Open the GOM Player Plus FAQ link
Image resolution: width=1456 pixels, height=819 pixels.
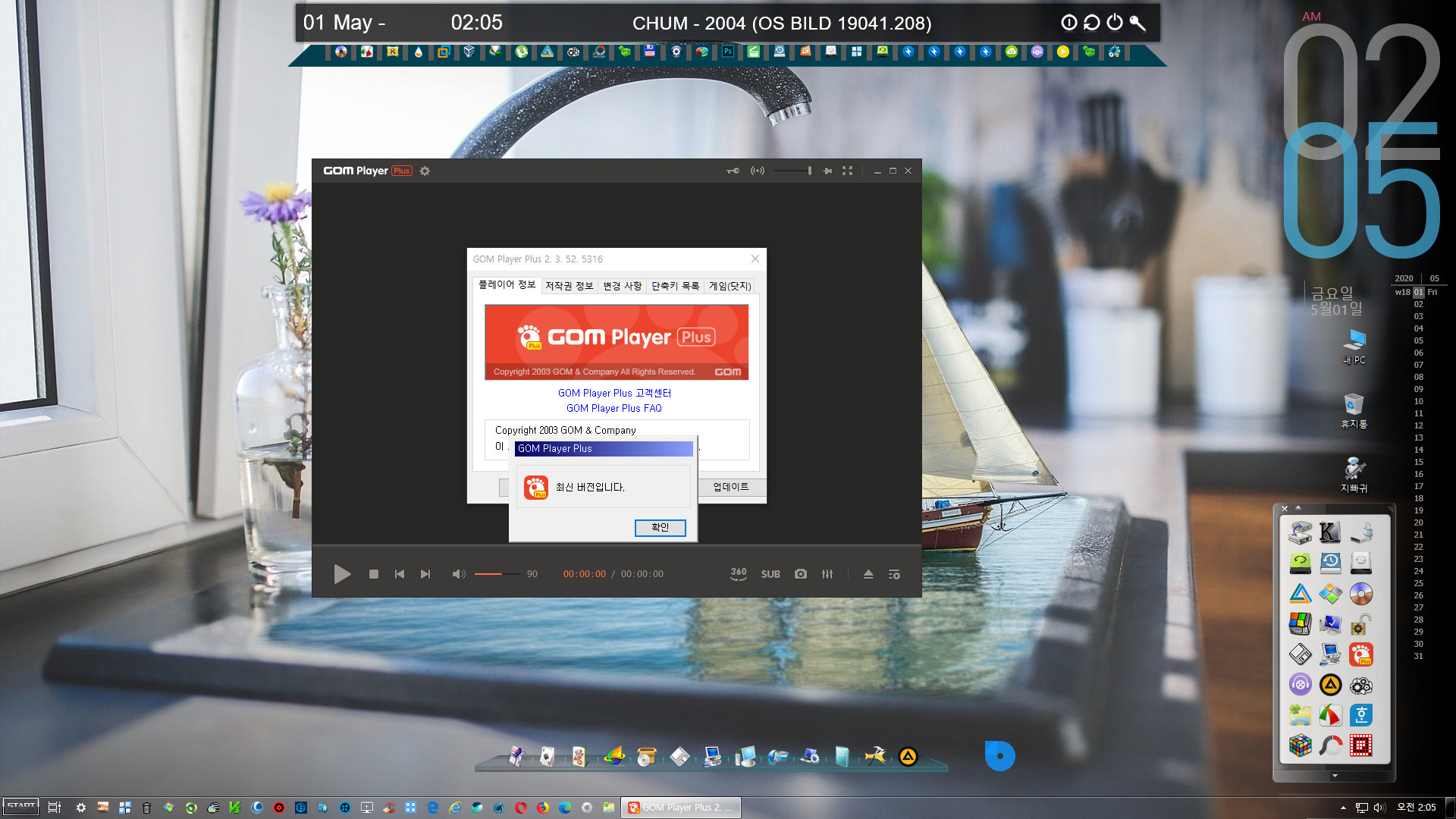click(614, 408)
